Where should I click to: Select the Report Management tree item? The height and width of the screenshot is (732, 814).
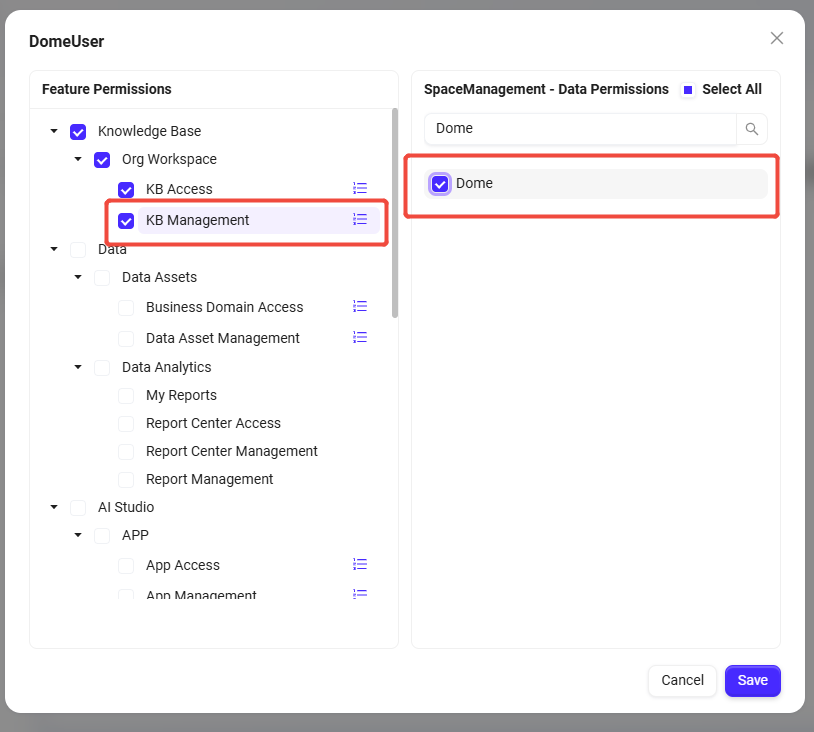[x=209, y=479]
